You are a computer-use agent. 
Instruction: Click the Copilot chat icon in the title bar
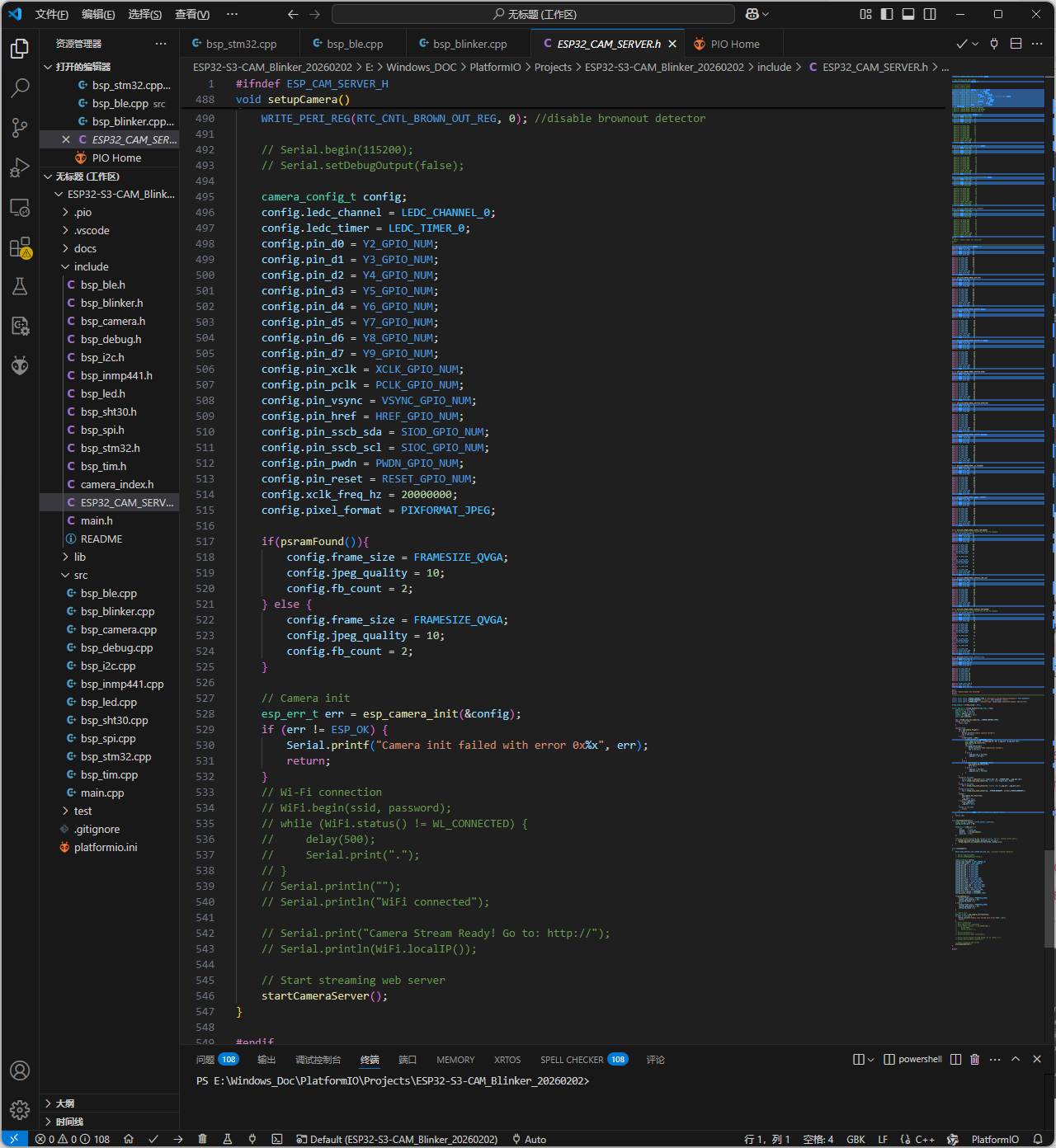coord(752,14)
